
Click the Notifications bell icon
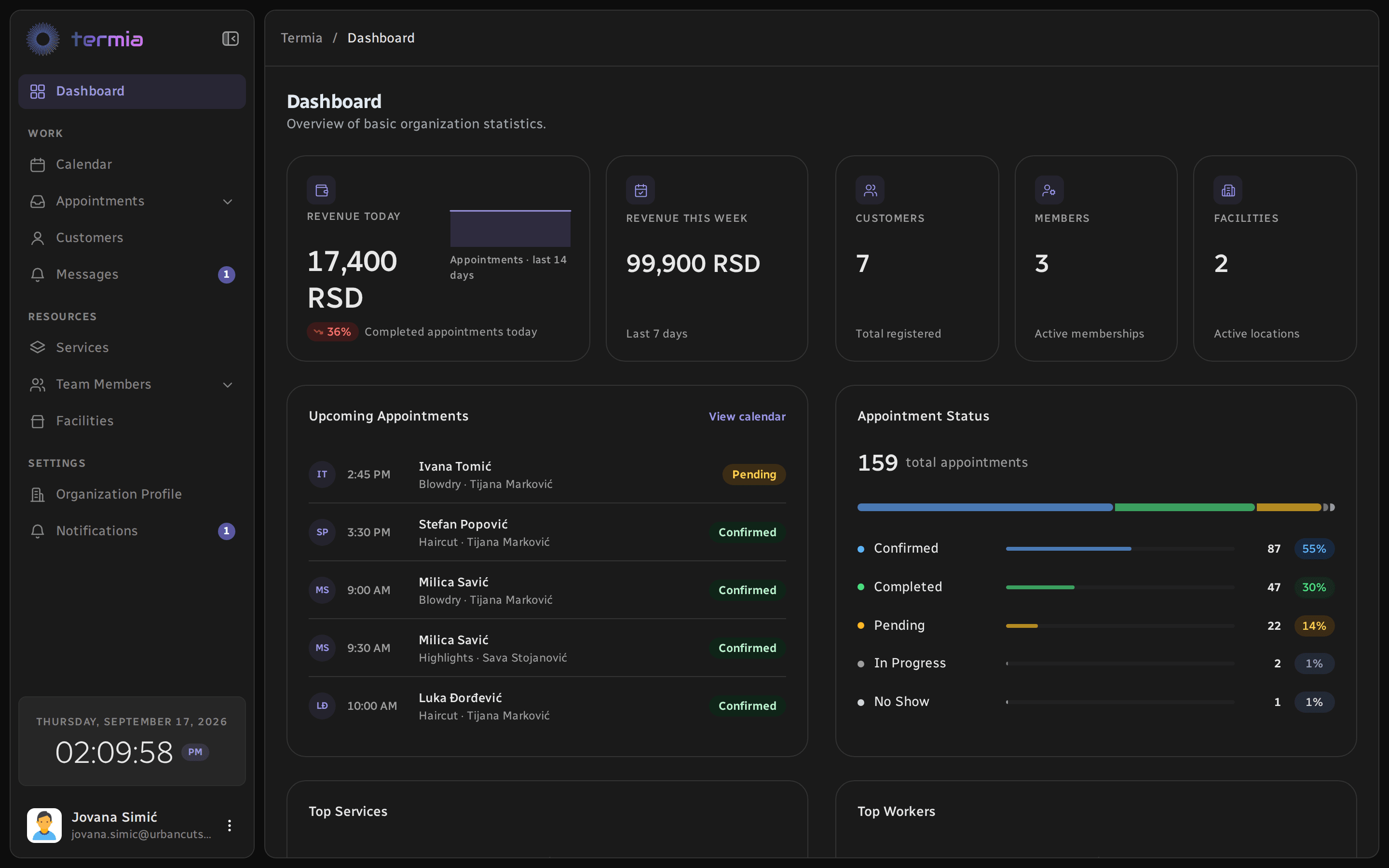click(37, 531)
